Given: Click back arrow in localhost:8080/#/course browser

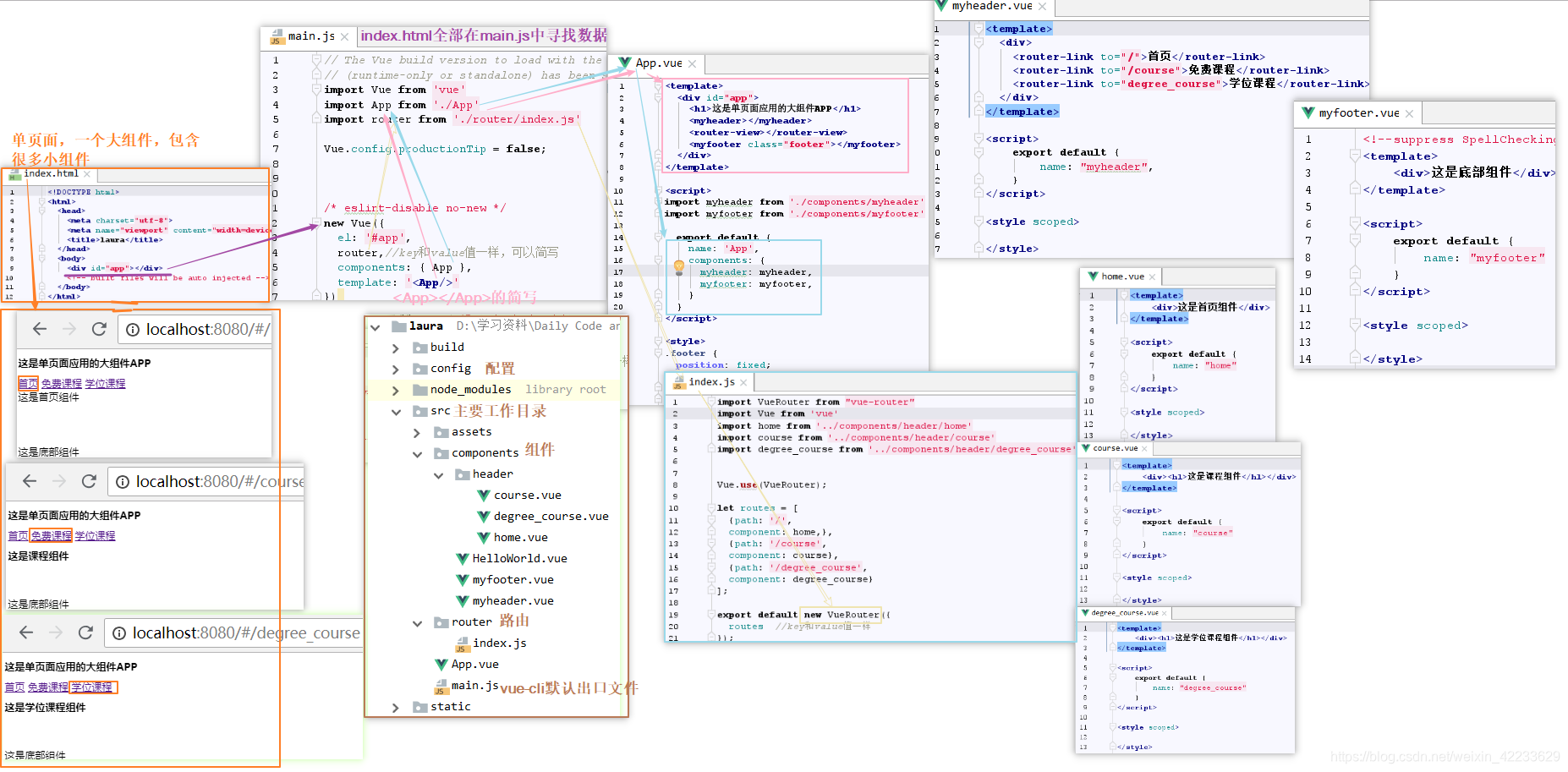Looking at the screenshot, I should click(x=30, y=481).
